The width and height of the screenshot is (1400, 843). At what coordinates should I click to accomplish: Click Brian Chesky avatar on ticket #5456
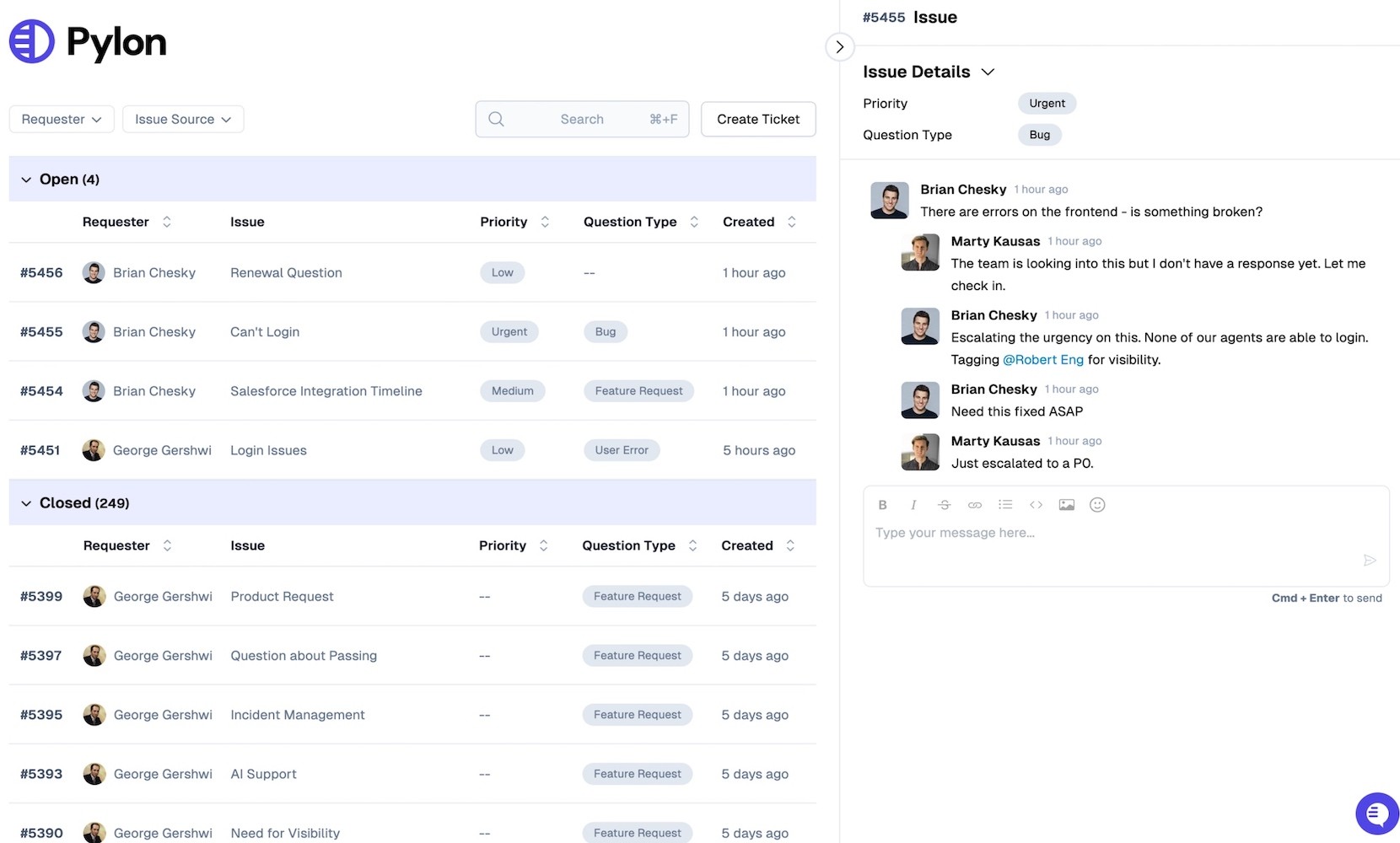tap(94, 272)
